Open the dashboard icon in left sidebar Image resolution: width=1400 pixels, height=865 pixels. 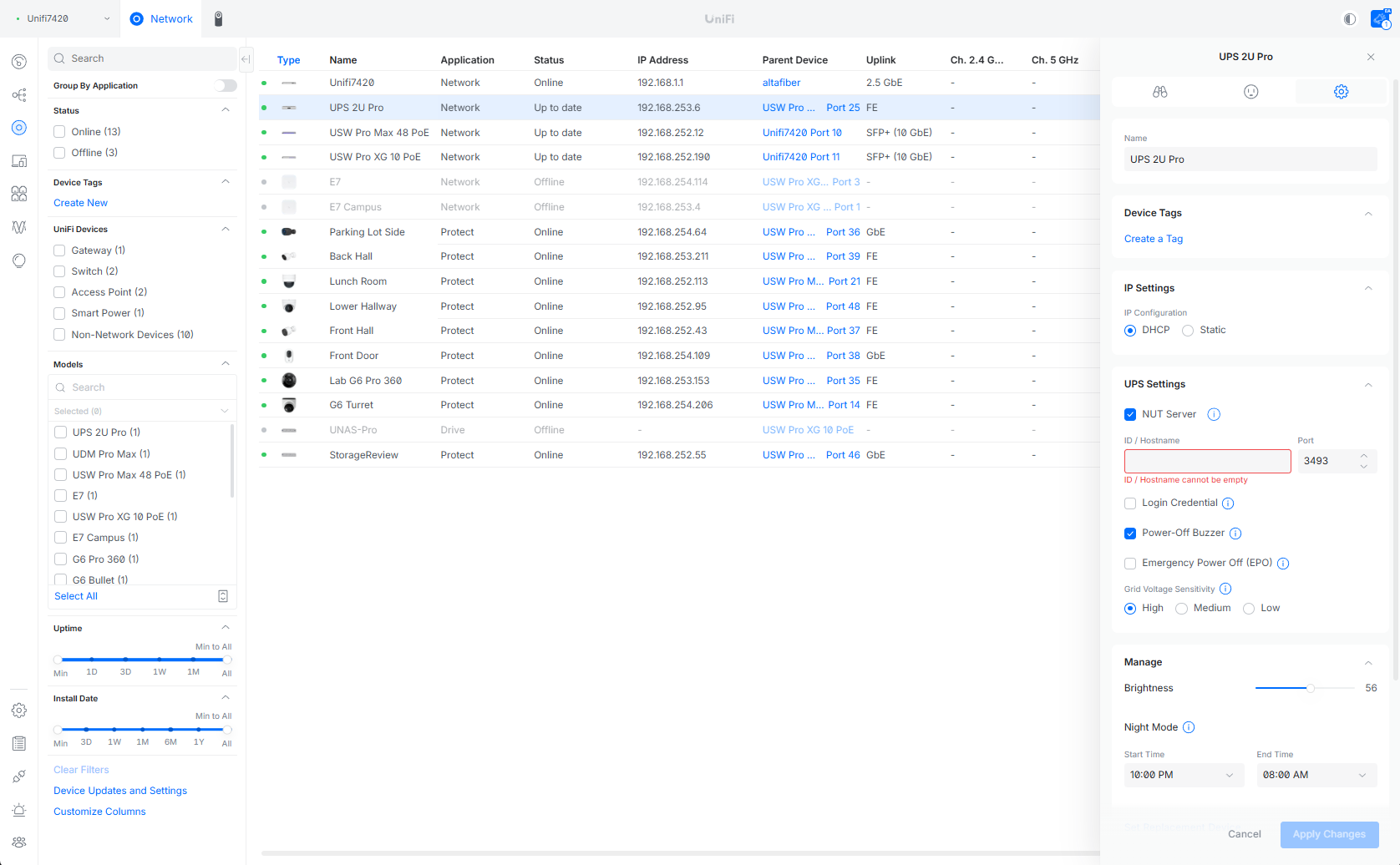click(19, 62)
